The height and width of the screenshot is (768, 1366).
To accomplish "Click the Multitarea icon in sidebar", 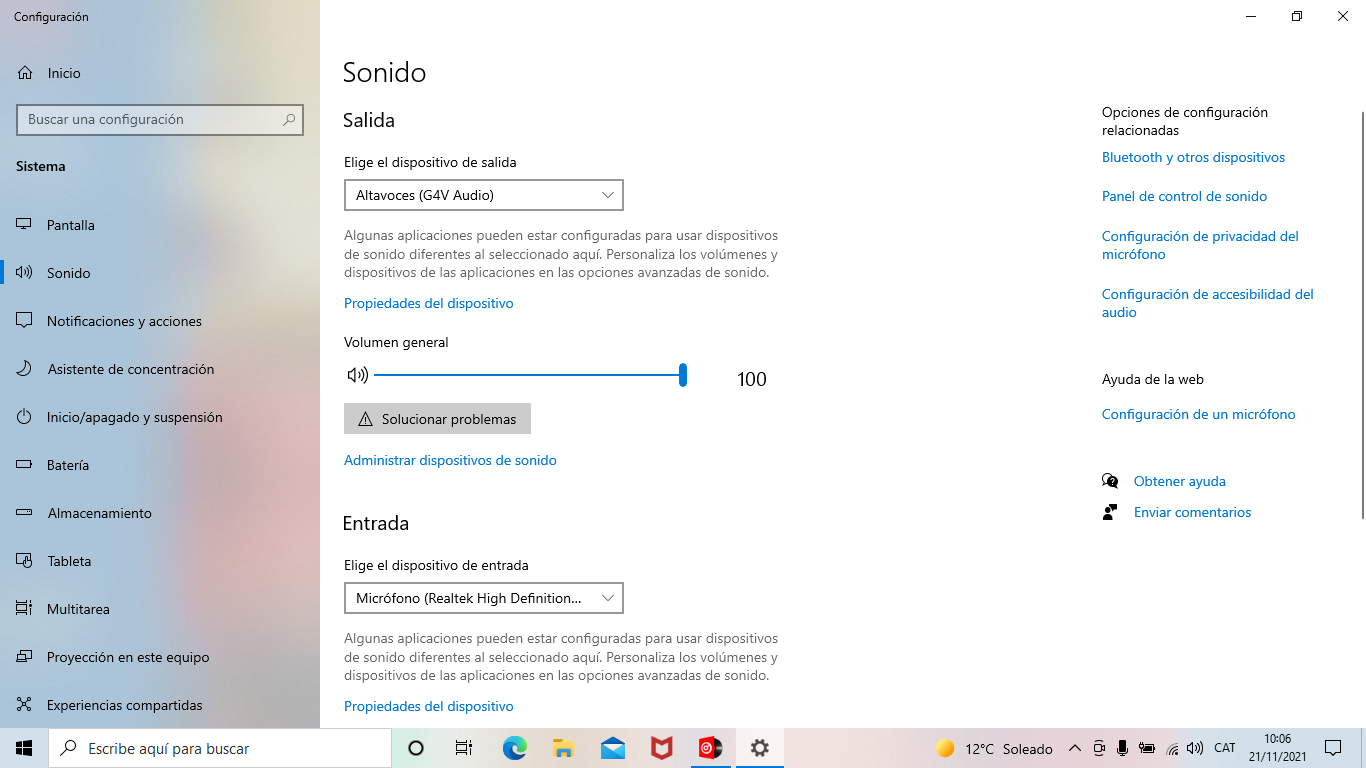I will tap(25, 609).
